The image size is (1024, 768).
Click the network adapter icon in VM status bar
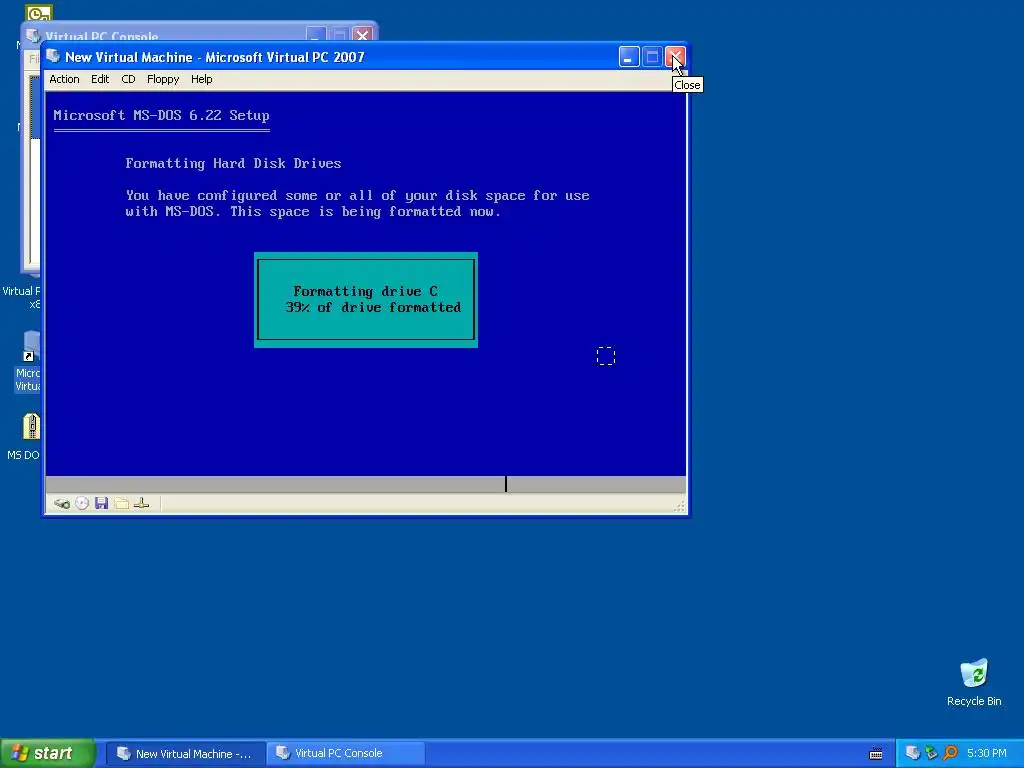[x=142, y=504]
